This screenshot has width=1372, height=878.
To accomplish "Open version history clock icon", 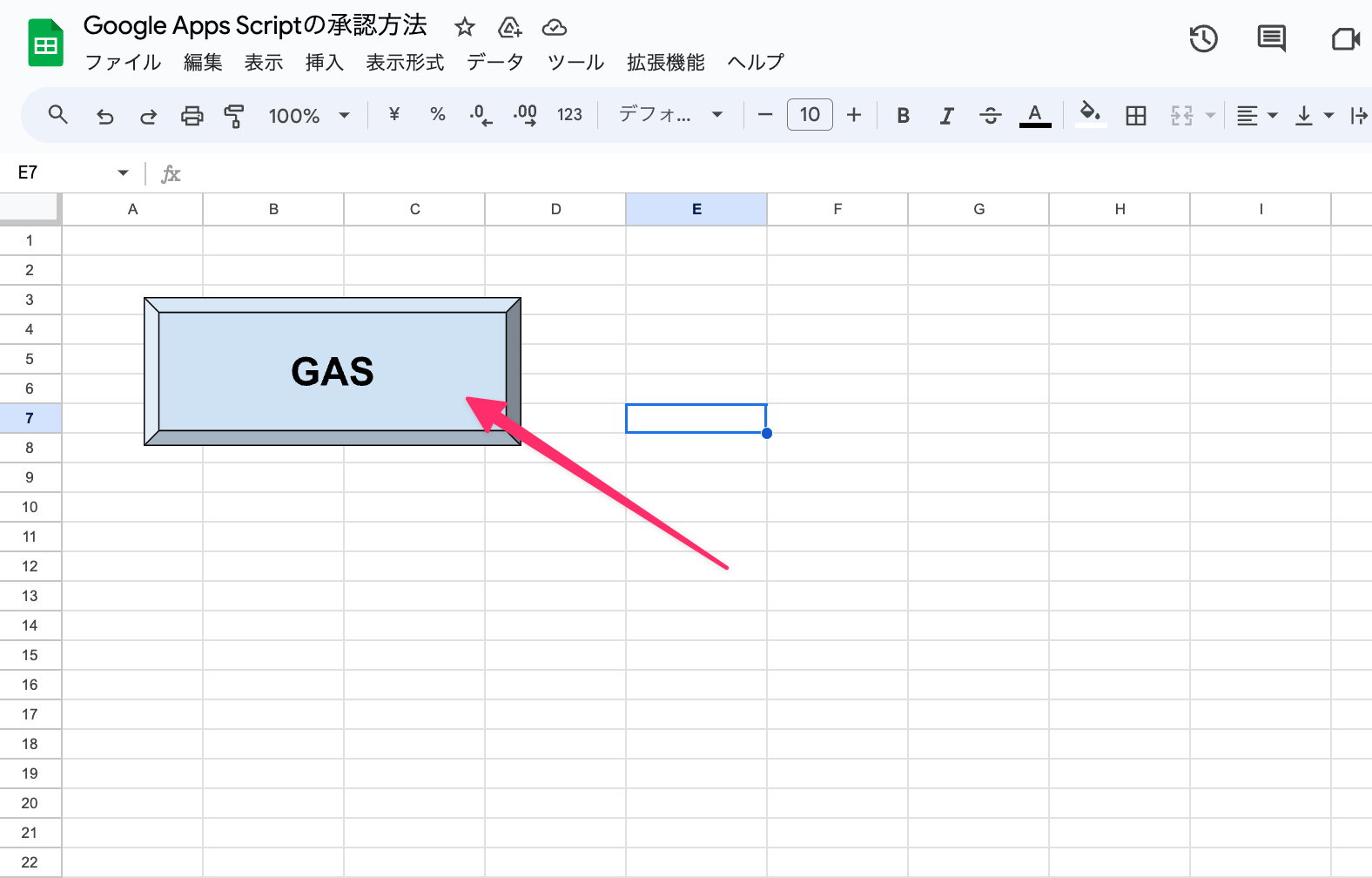I will 1203,39.
